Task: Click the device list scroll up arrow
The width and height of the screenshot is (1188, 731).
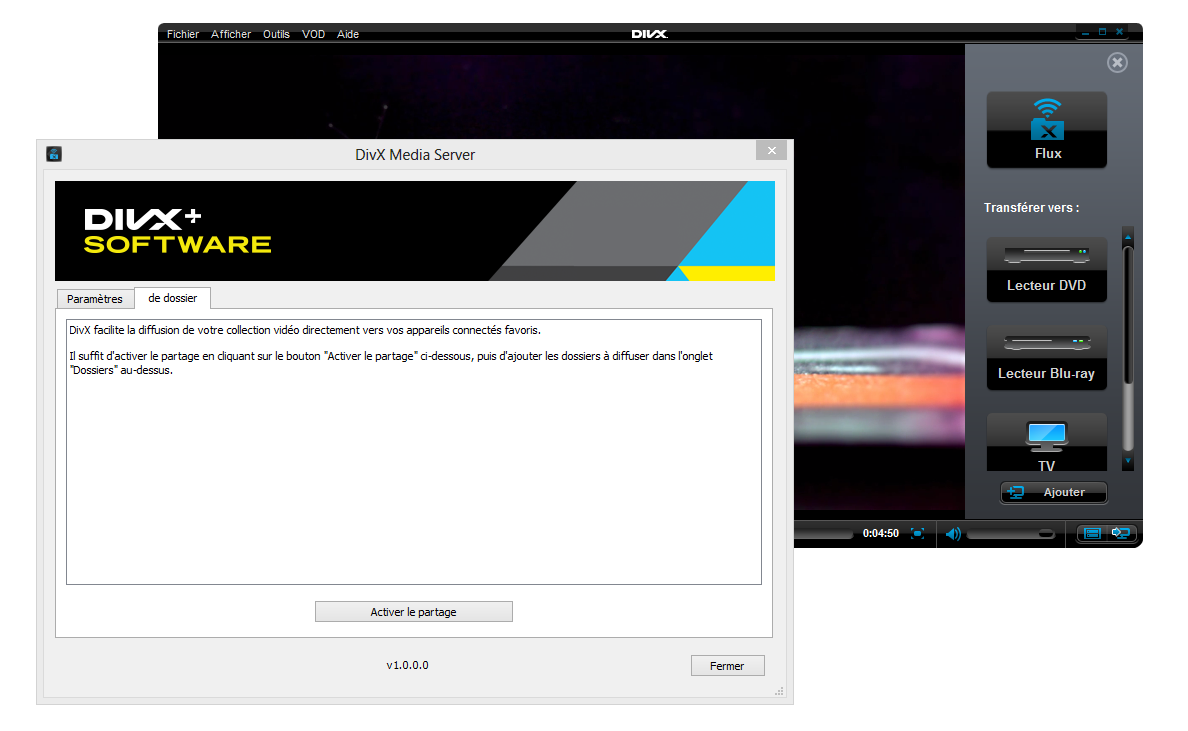Action: pos(1127,237)
